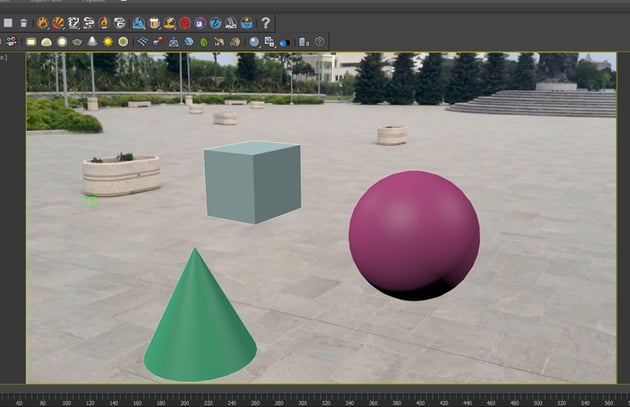Click the brown sphere icon

(x=235, y=42)
